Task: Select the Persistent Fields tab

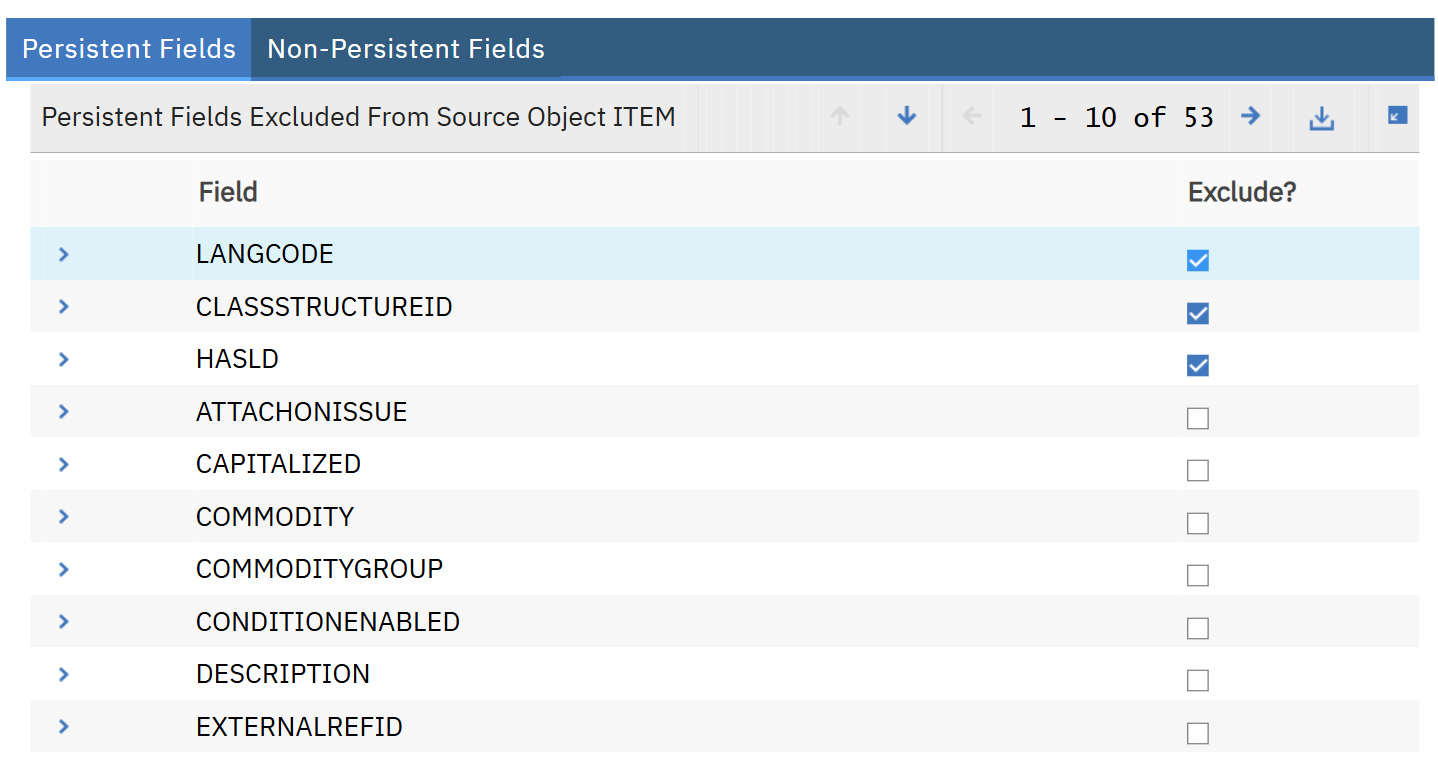Action: pyautogui.click(x=129, y=48)
